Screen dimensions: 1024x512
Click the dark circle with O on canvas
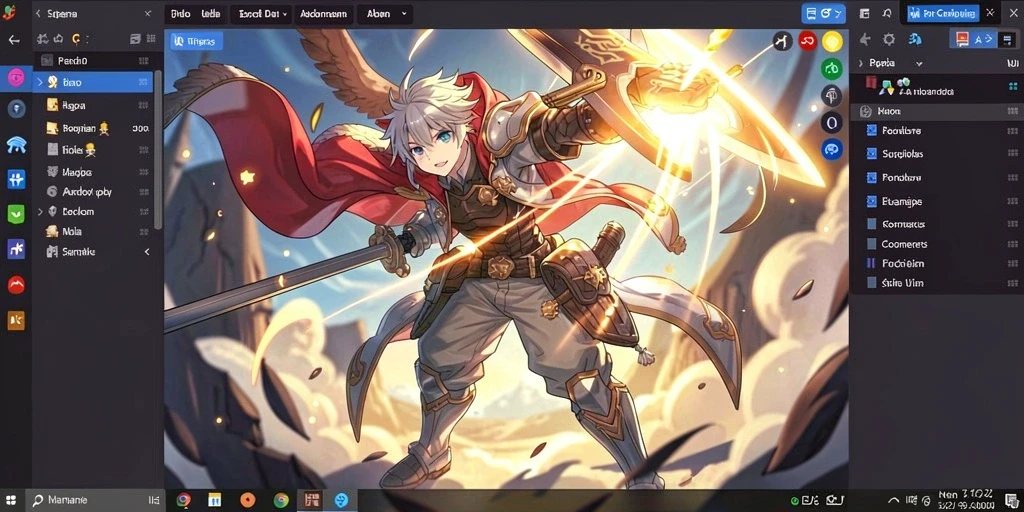pyautogui.click(x=831, y=122)
